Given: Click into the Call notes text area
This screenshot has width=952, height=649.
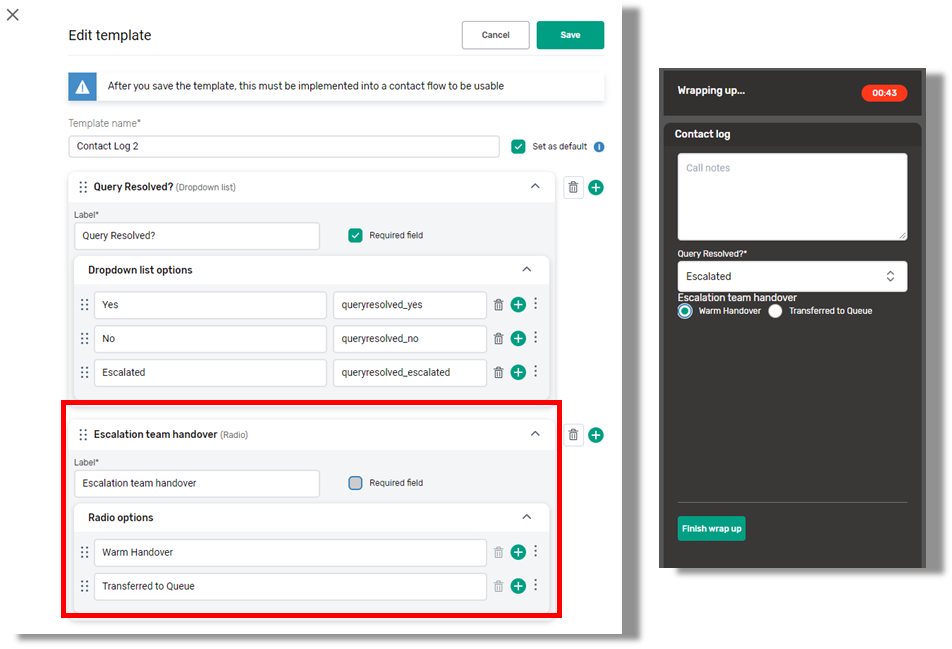Looking at the screenshot, I should pyautogui.click(x=792, y=196).
